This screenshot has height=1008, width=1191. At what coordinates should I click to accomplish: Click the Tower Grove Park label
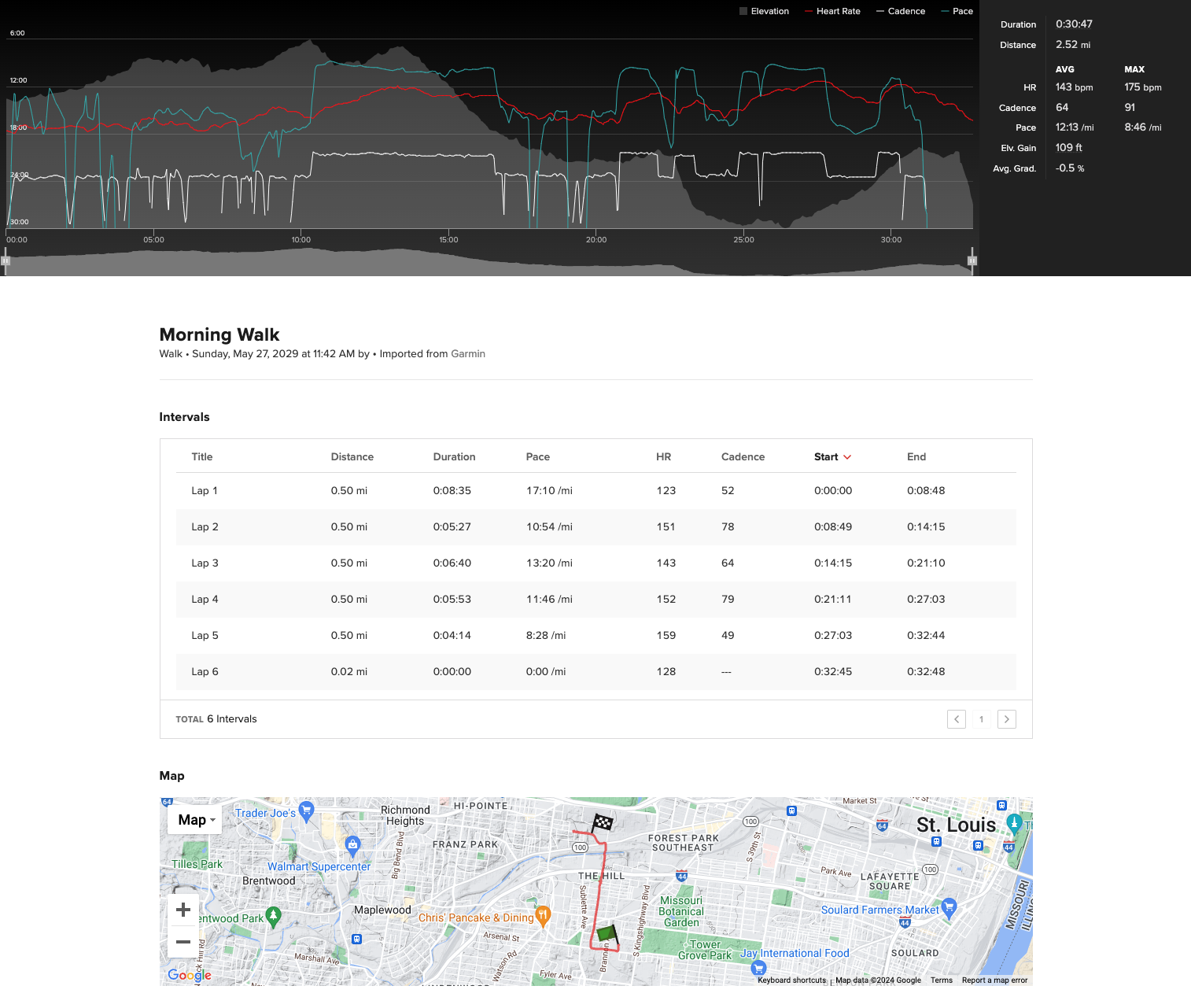[705, 950]
